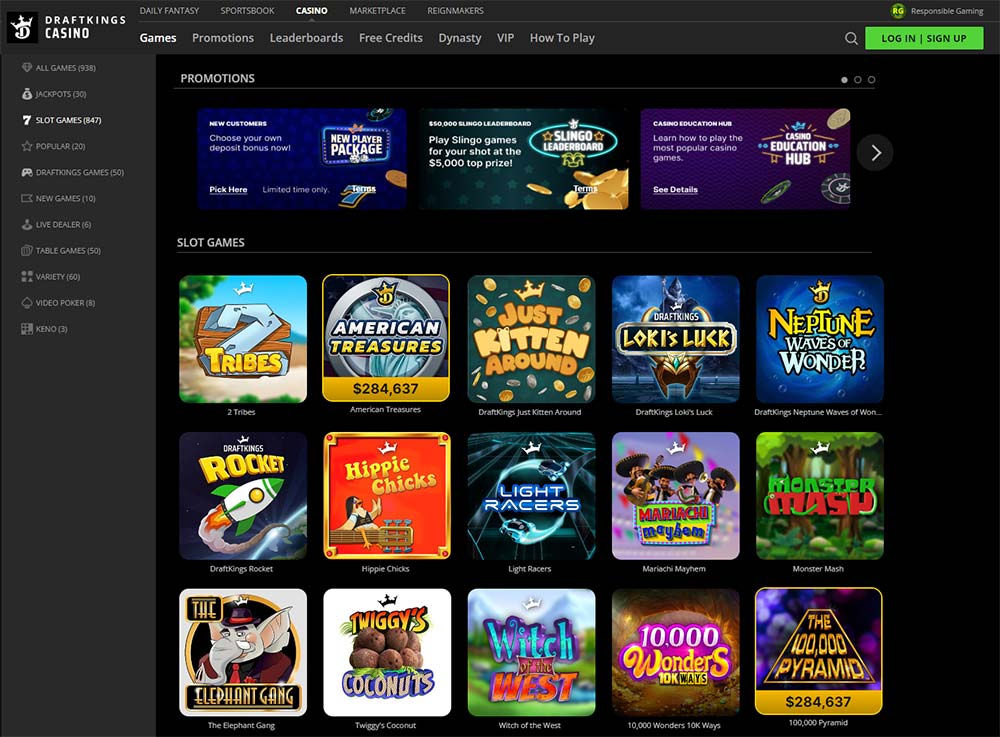The image size is (1000, 737).
Task: Open the Sportsbook tab
Action: (247, 11)
